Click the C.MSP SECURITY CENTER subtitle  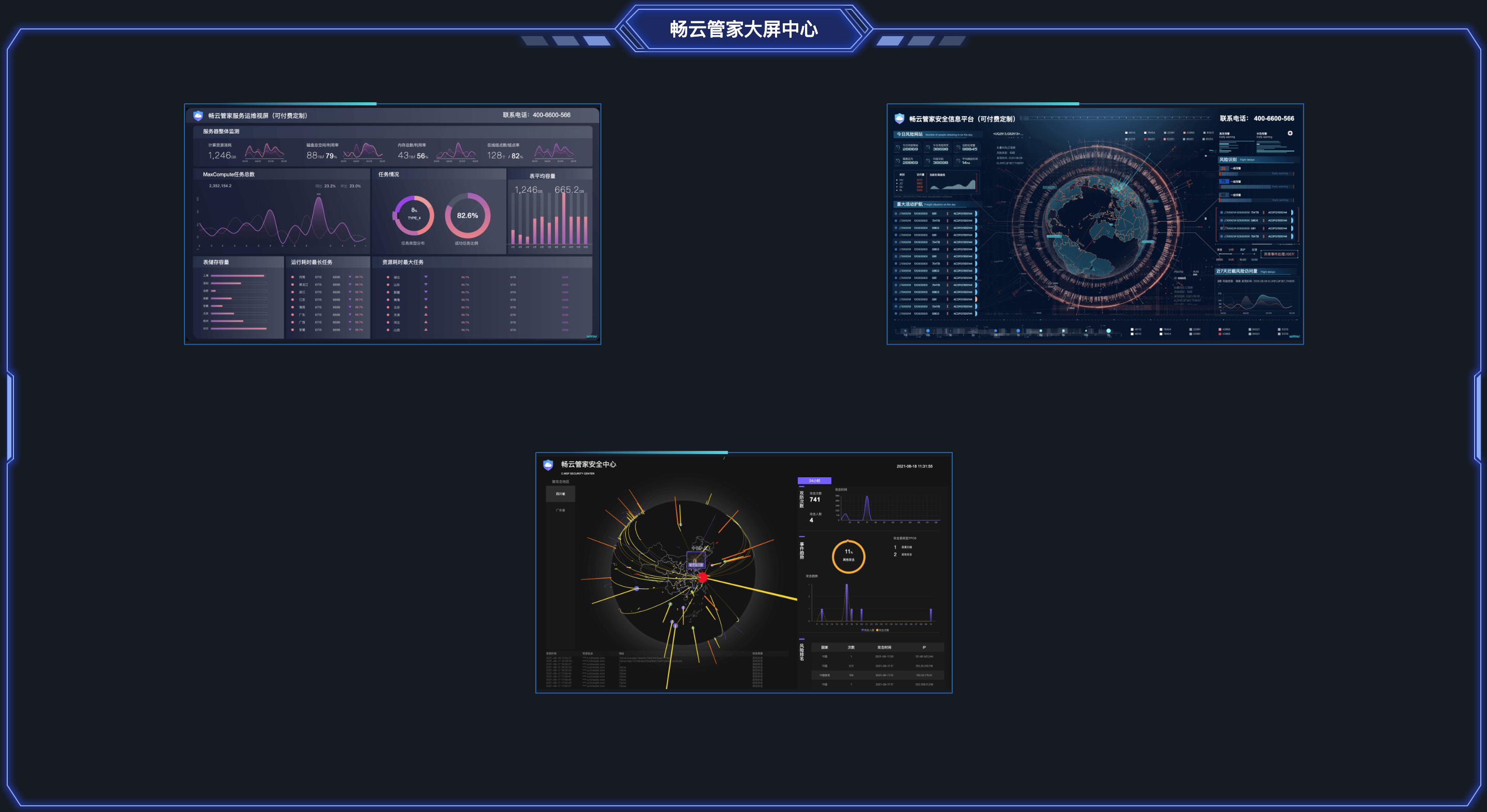pos(577,474)
